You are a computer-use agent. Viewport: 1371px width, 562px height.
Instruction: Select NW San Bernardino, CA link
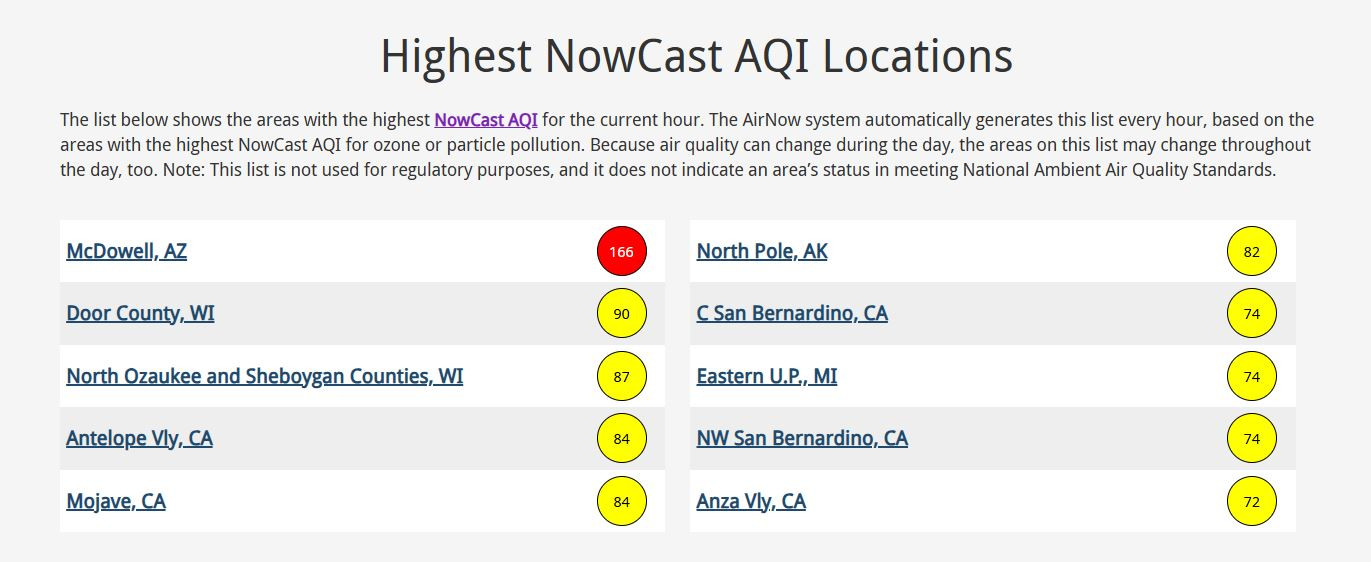point(802,438)
